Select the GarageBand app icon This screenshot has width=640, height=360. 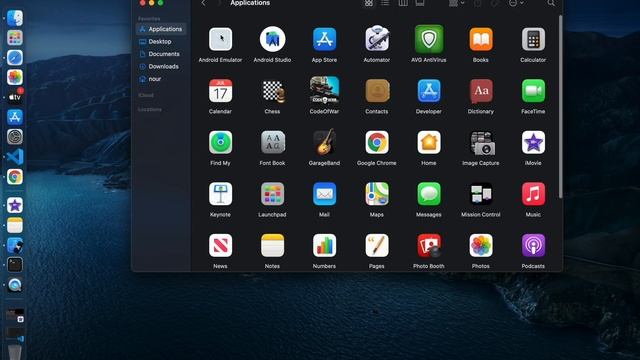point(324,142)
